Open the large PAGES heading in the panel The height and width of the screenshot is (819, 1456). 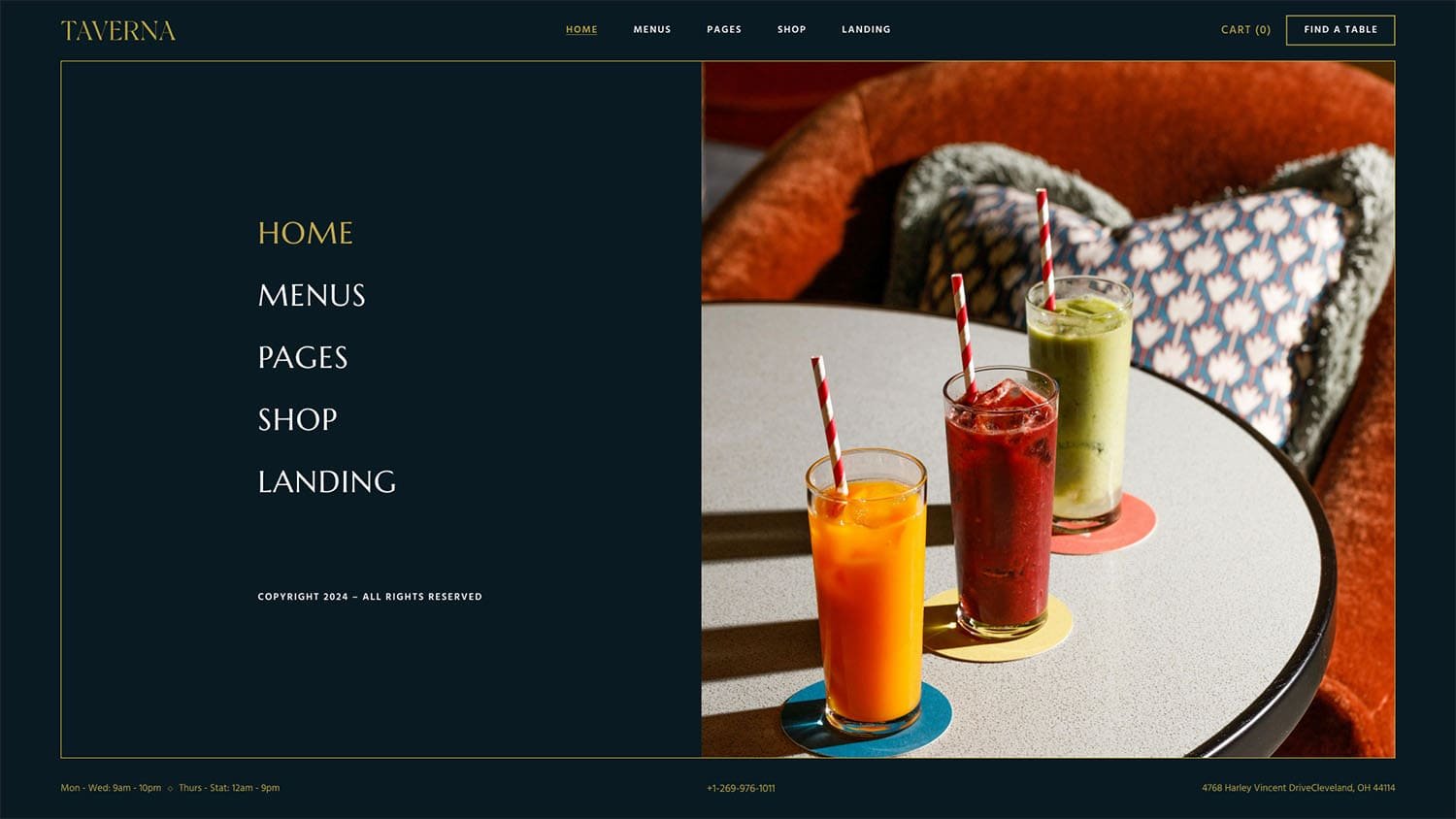tap(303, 357)
